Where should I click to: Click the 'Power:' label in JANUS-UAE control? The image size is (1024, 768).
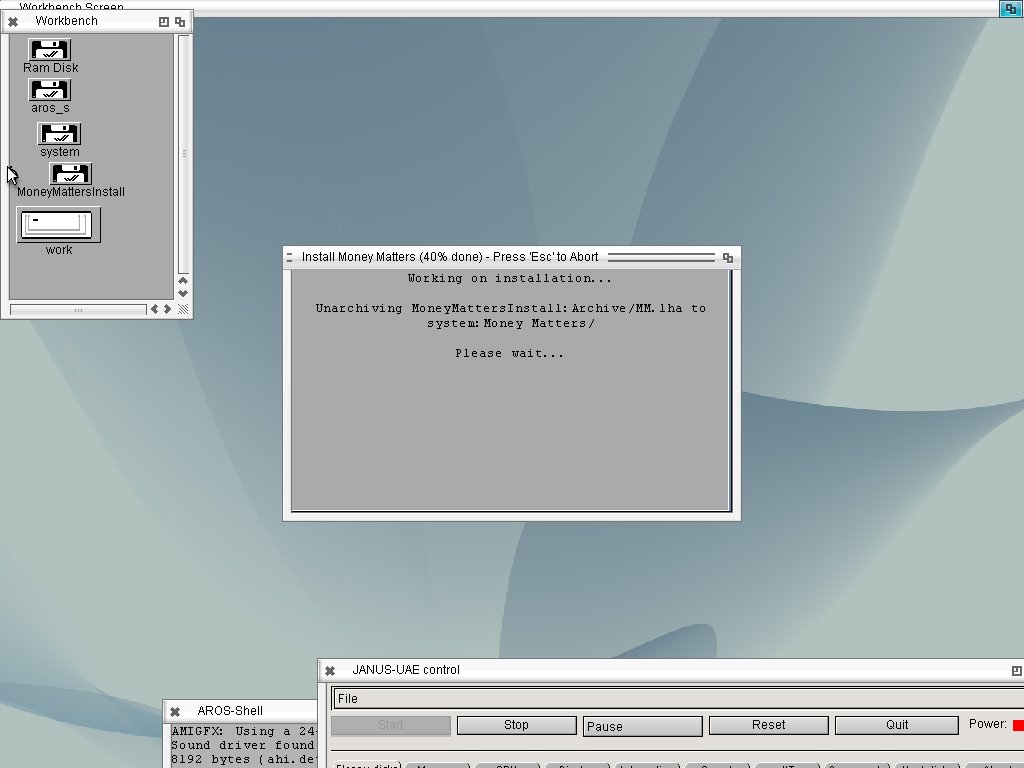pos(988,724)
